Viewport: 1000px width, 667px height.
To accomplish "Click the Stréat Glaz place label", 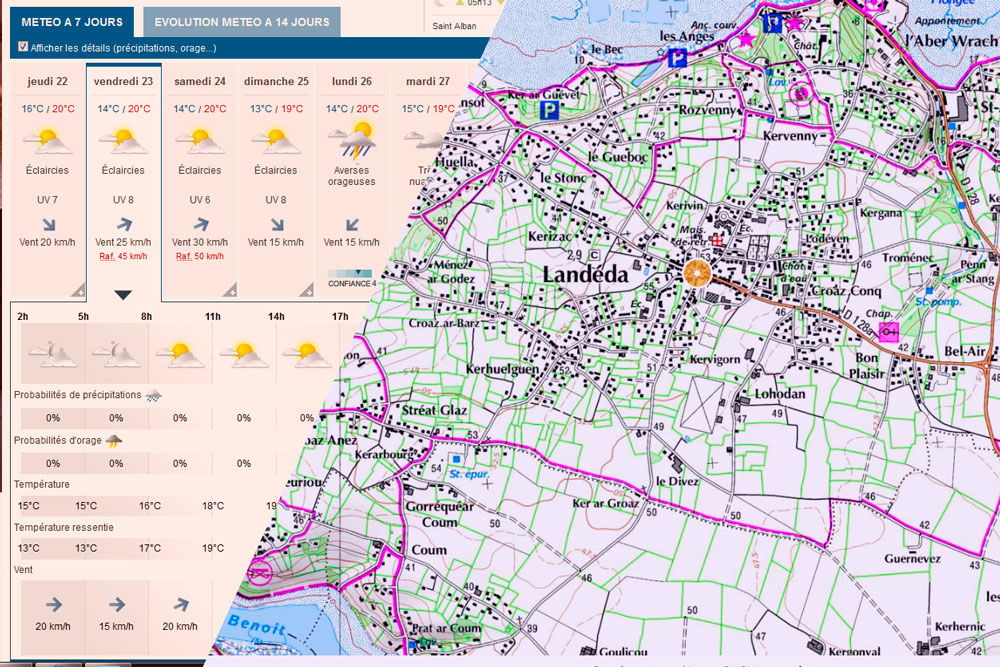I will point(434,411).
